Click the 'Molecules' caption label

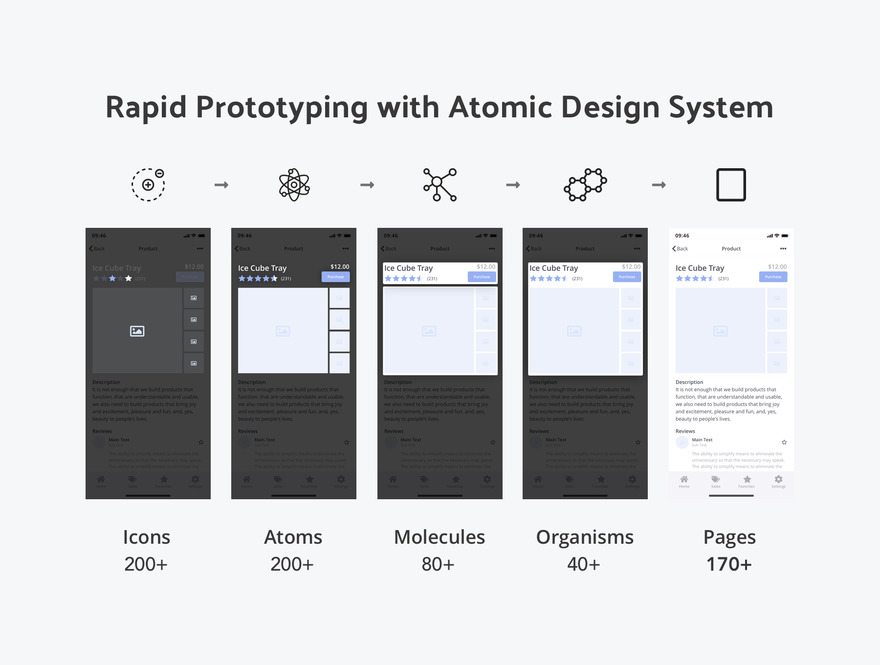(x=439, y=537)
